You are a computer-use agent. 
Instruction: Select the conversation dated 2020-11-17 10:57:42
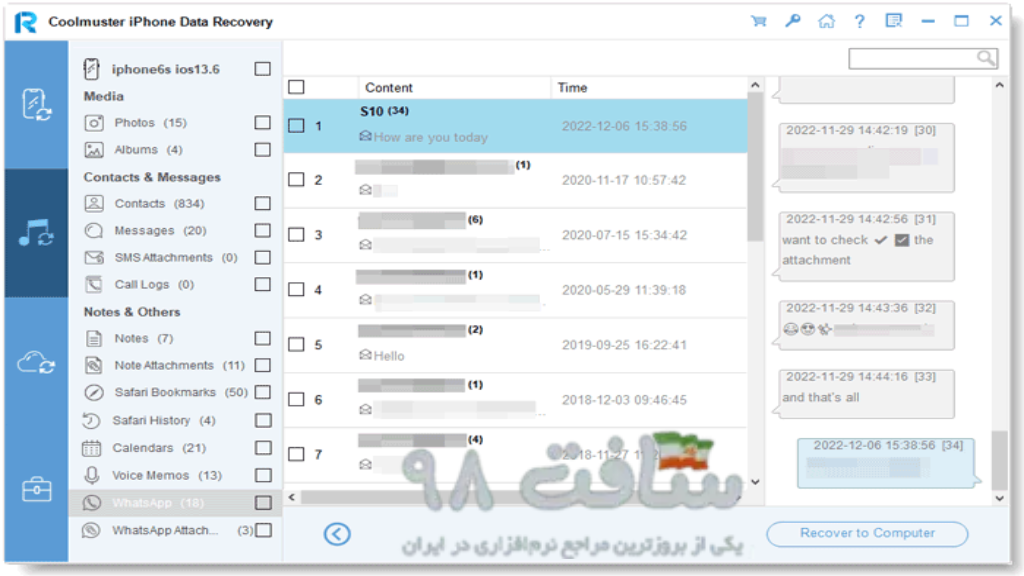coord(515,180)
